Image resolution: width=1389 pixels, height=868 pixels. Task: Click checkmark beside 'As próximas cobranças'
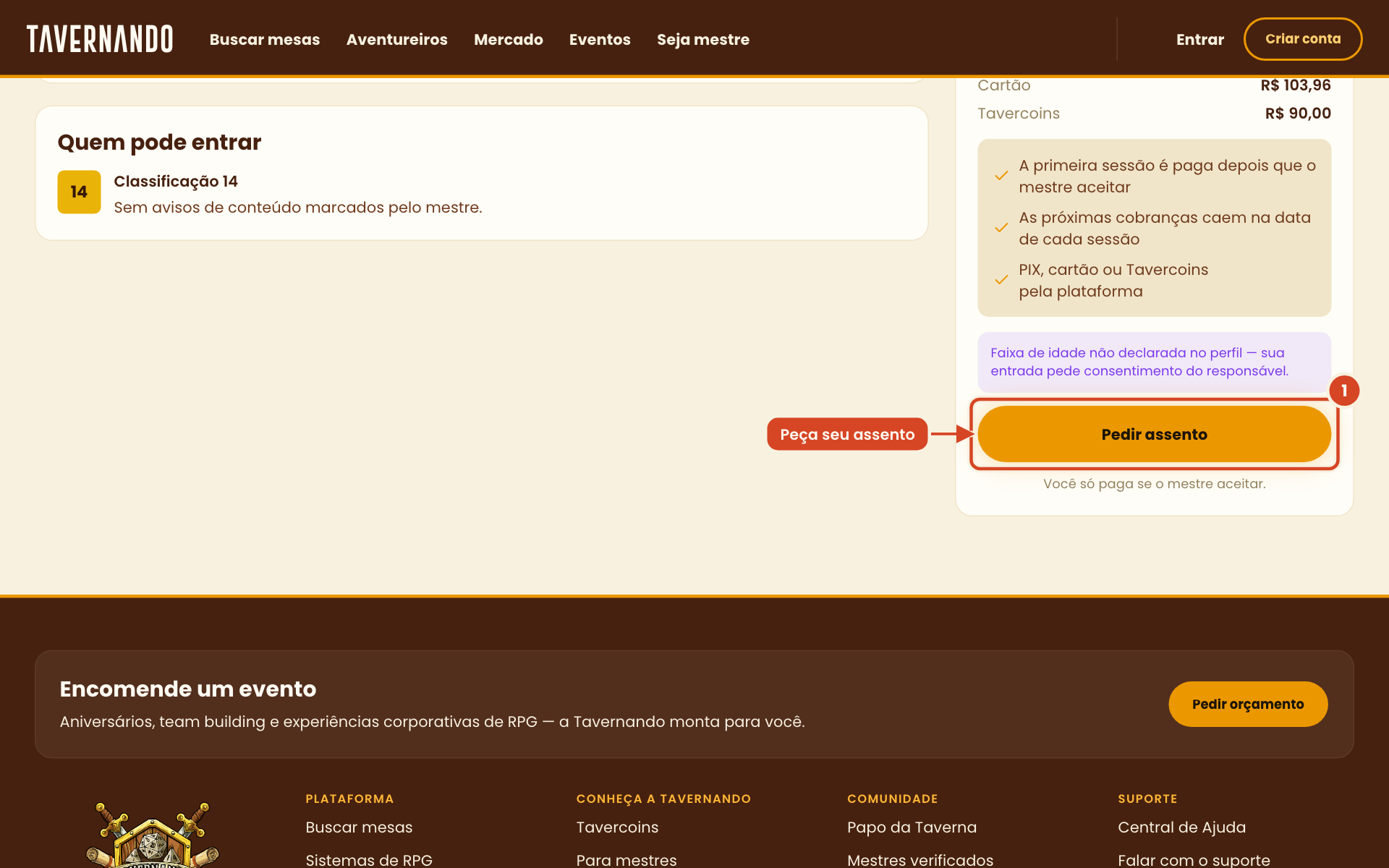point(1002,228)
